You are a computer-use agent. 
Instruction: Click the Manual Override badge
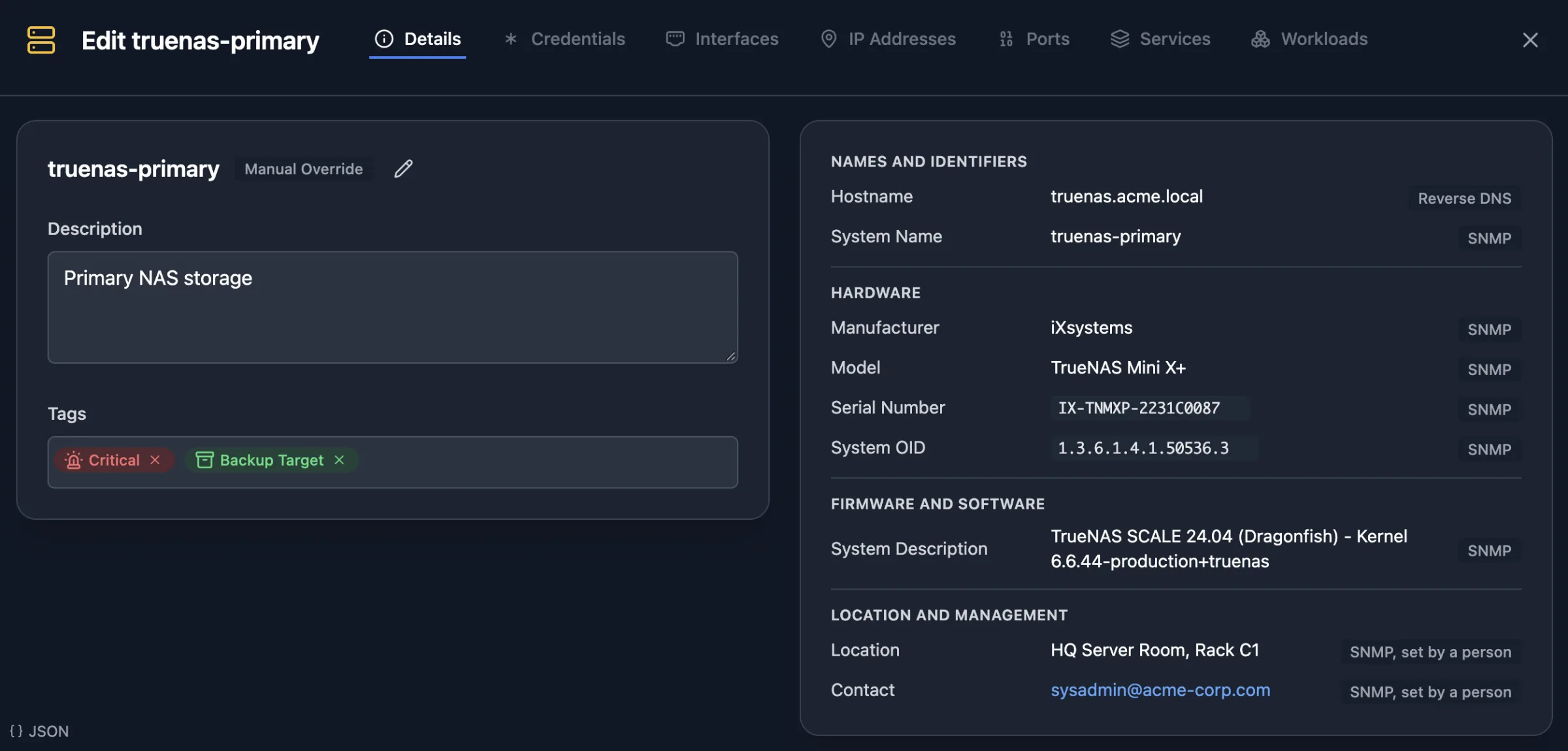pos(304,169)
